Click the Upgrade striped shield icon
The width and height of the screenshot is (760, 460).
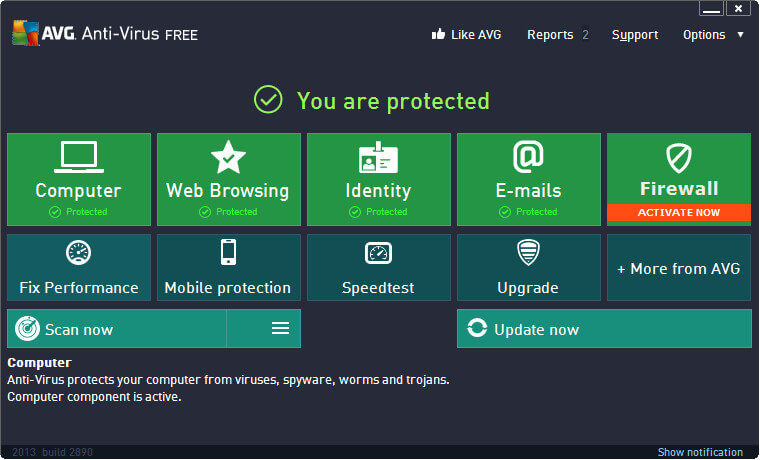point(528,253)
